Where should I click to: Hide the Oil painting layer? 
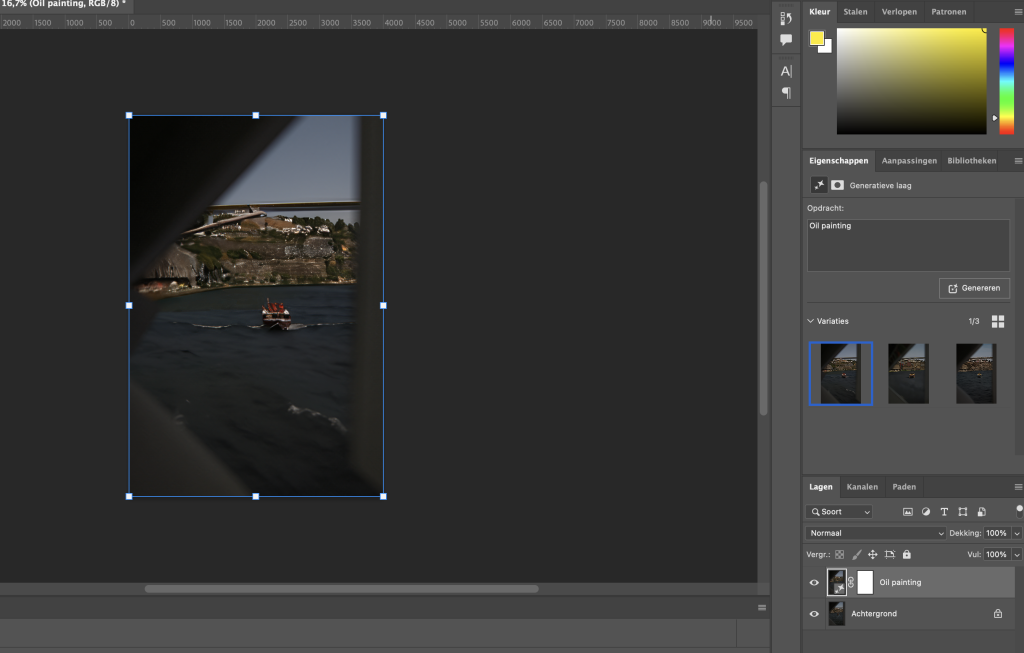(814, 582)
